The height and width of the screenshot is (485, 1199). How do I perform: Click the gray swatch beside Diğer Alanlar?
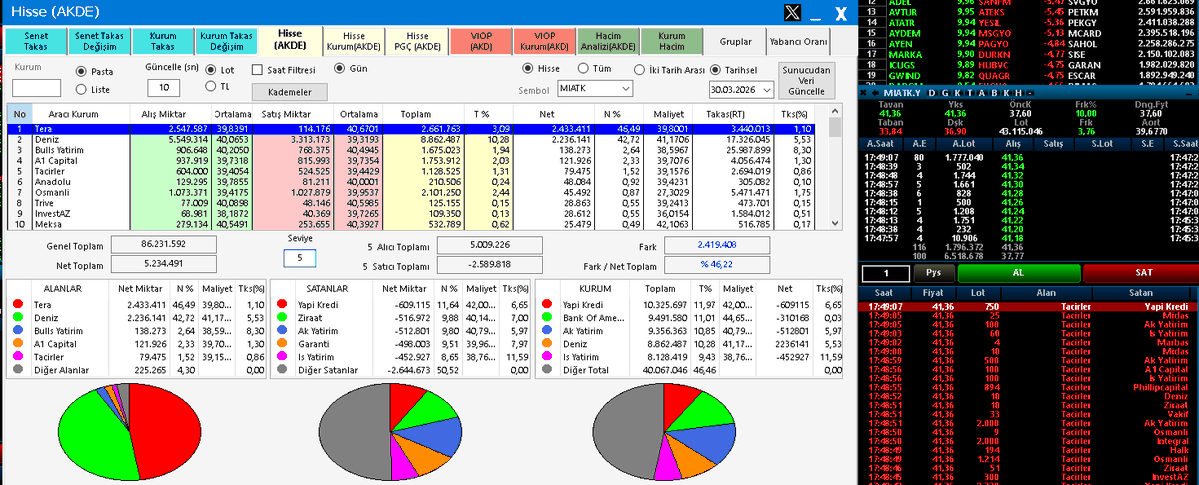pos(18,370)
